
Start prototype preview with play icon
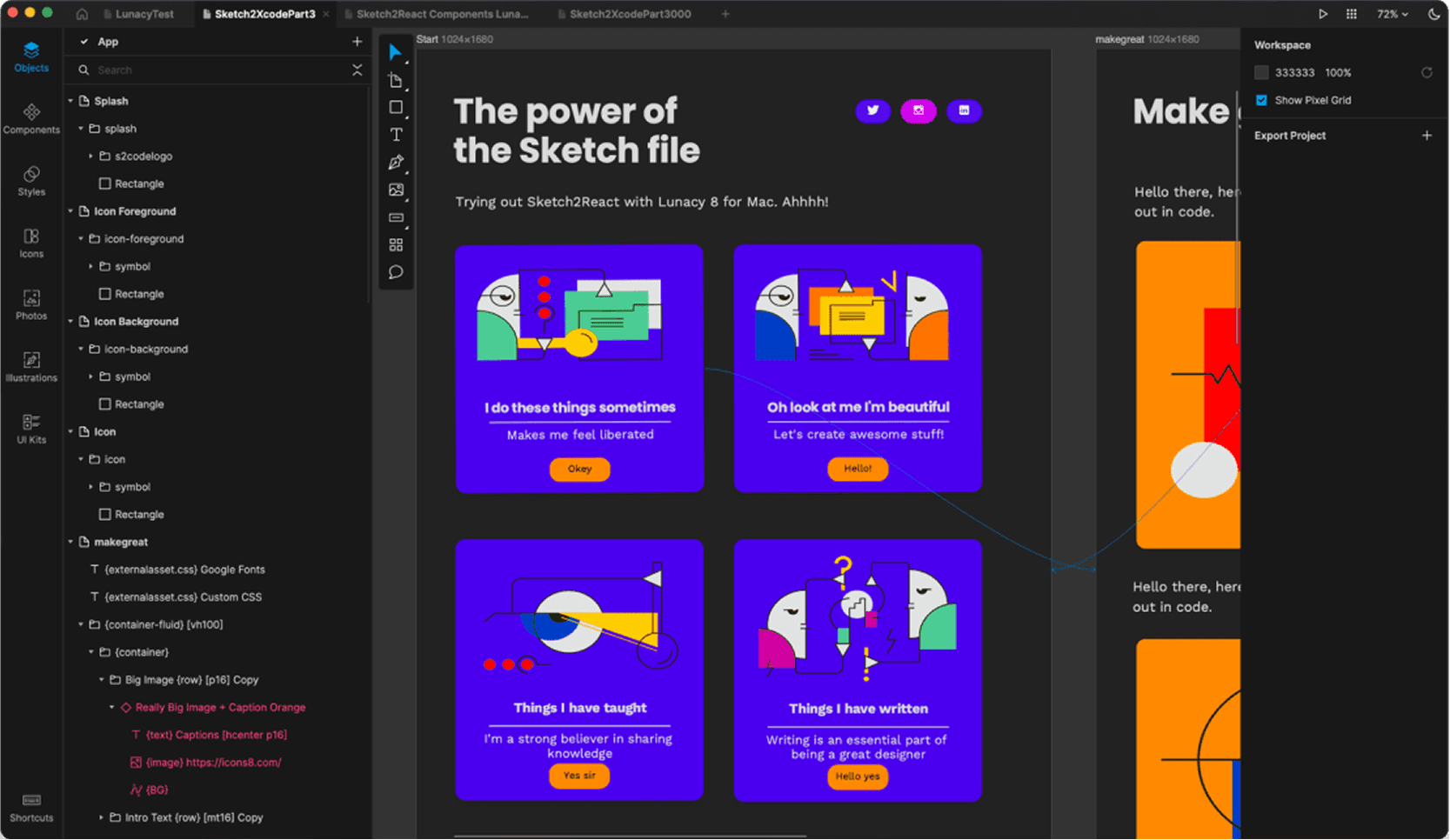(x=1323, y=14)
